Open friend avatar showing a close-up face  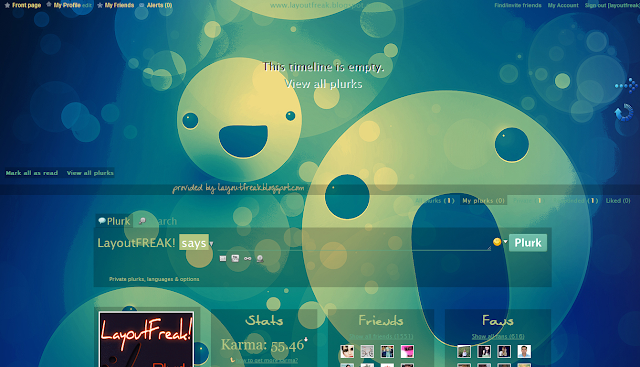click(347, 351)
